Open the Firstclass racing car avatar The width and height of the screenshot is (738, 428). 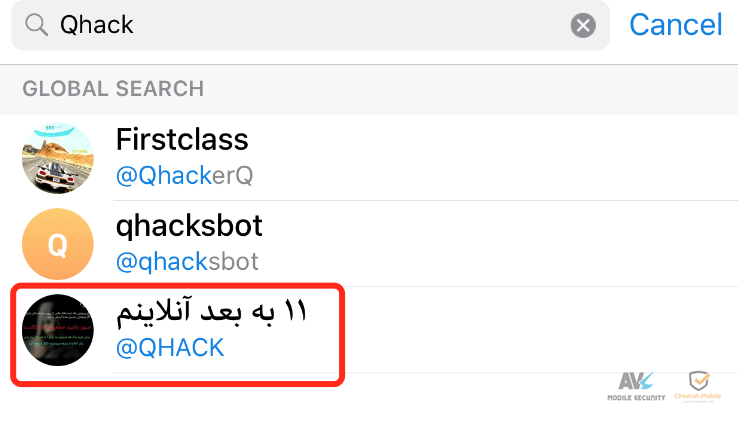click(x=57, y=158)
